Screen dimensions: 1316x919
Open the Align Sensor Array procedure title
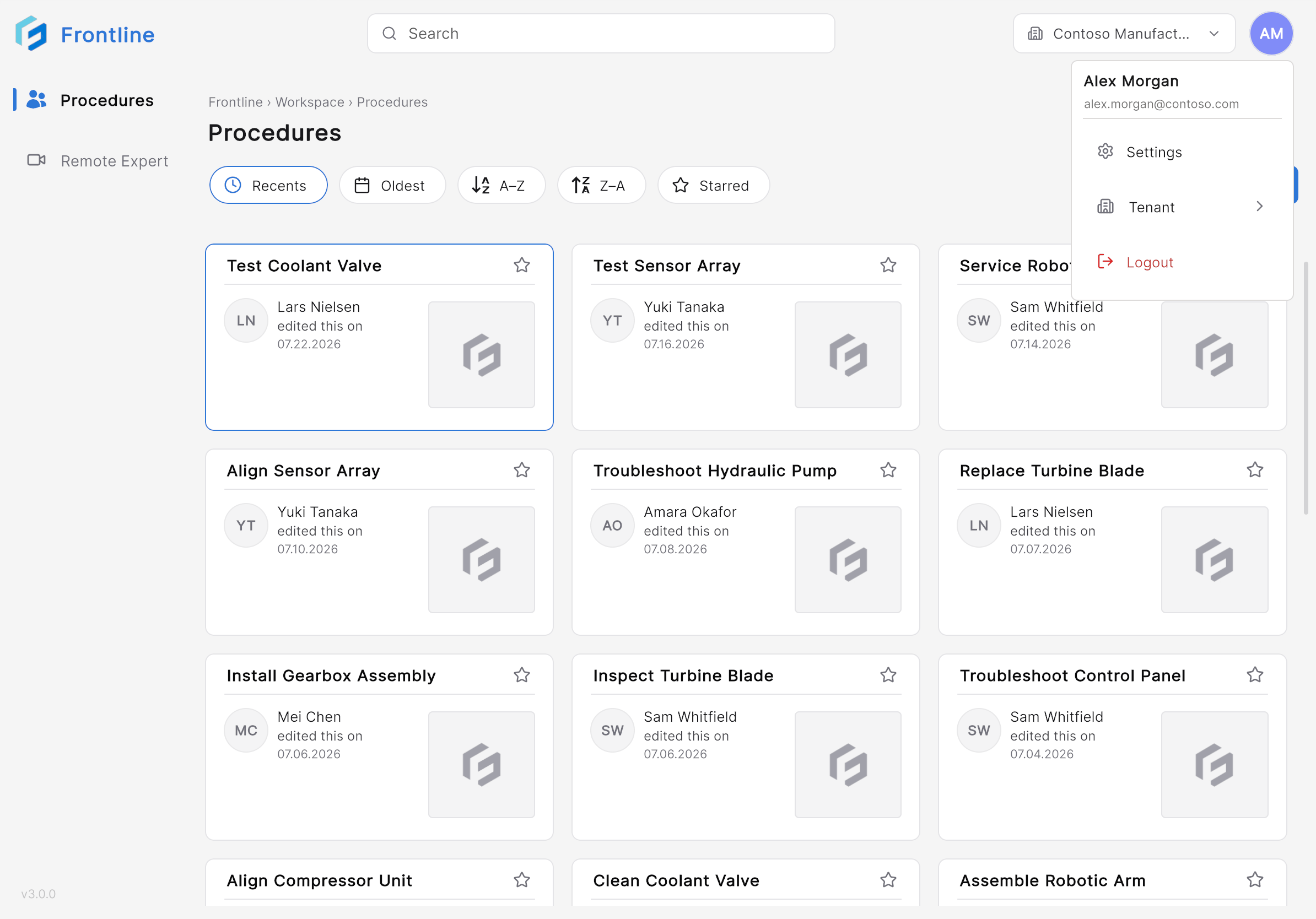[303, 471]
